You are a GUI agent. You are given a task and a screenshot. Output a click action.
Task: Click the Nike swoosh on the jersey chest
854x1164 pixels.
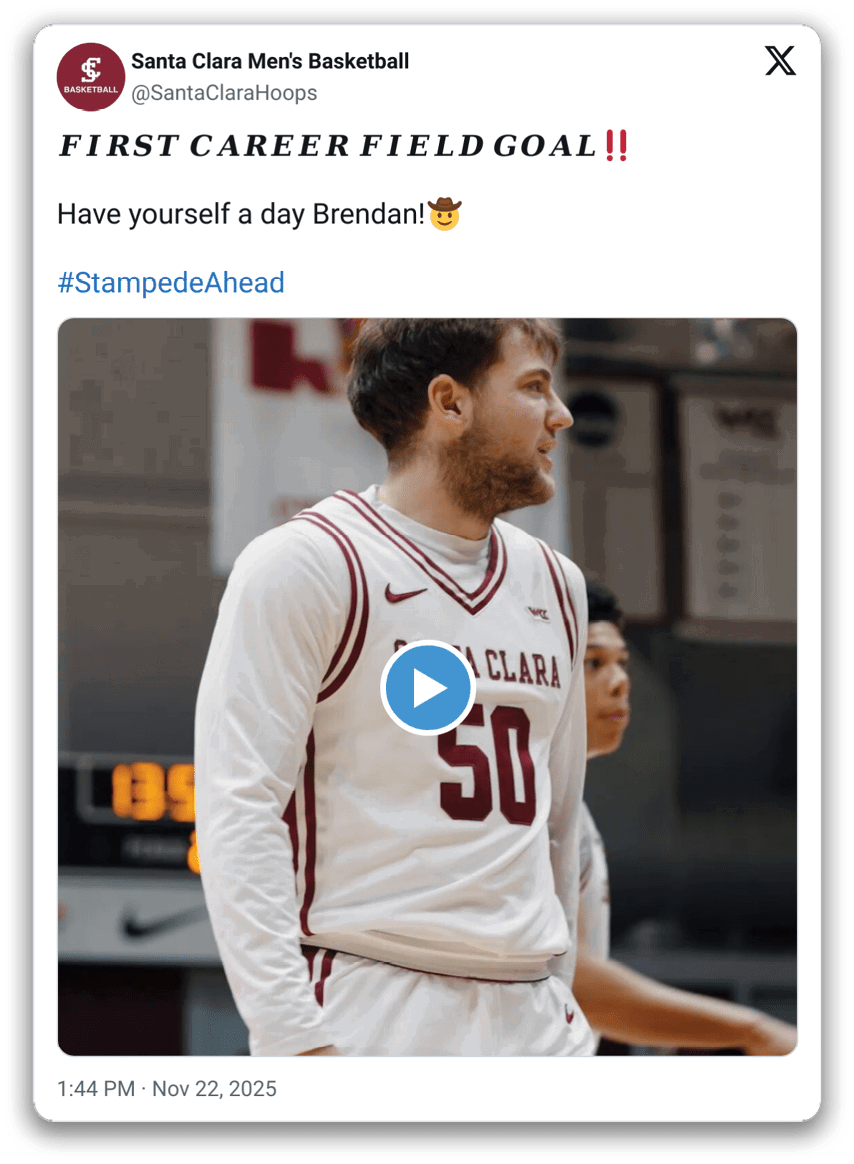(405, 594)
